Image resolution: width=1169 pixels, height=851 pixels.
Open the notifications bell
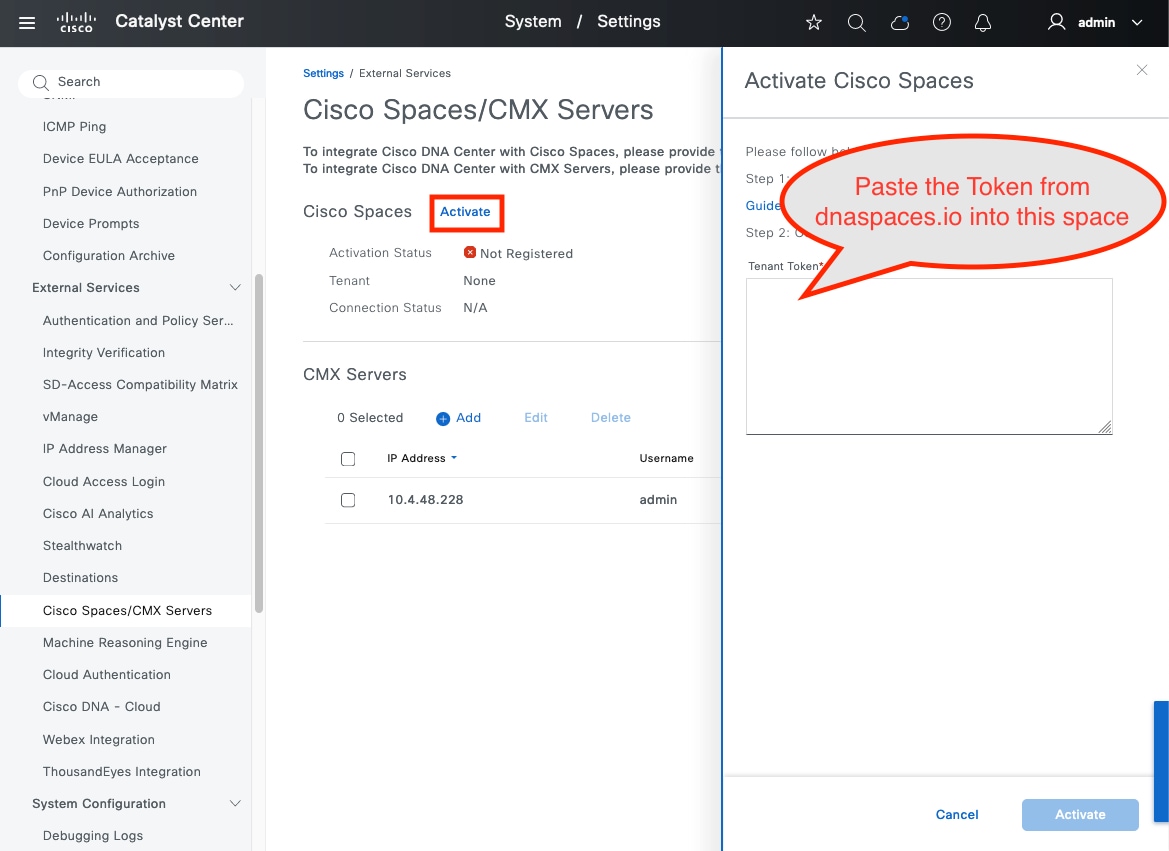(x=983, y=22)
